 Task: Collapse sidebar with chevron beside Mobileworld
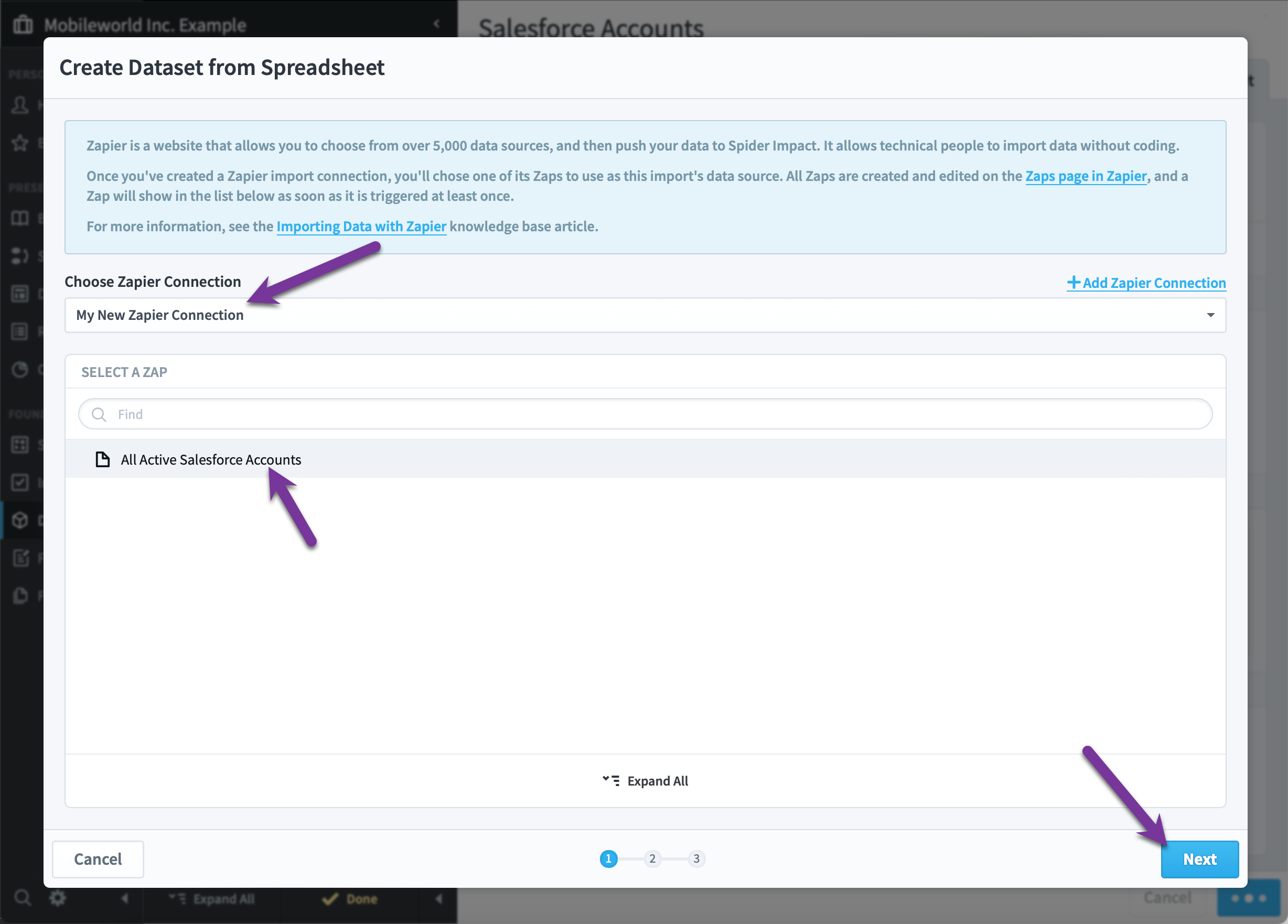436,23
